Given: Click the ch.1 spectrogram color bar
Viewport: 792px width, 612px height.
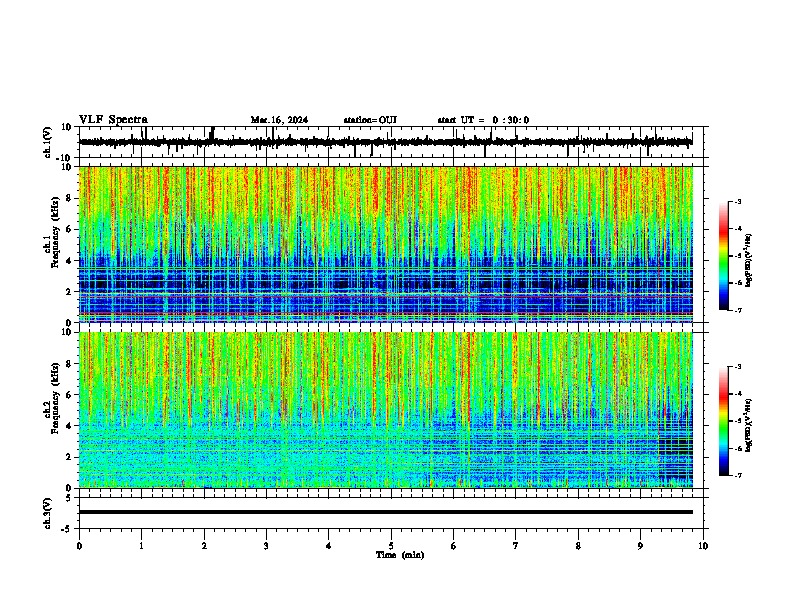Looking at the screenshot, I should coord(724,256).
